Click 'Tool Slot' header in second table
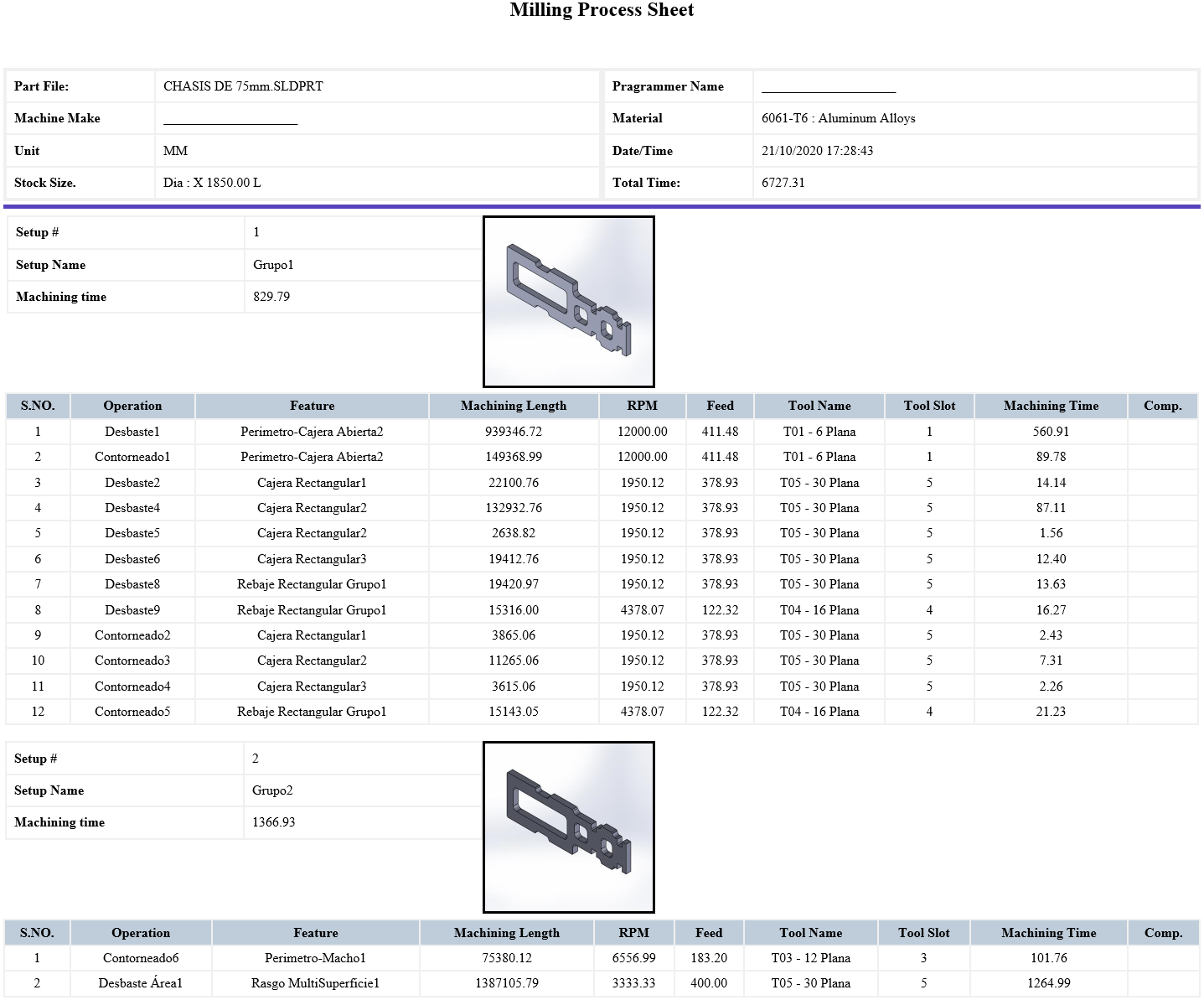Image resolution: width=1204 pixels, height=1000 pixels. pos(924,933)
